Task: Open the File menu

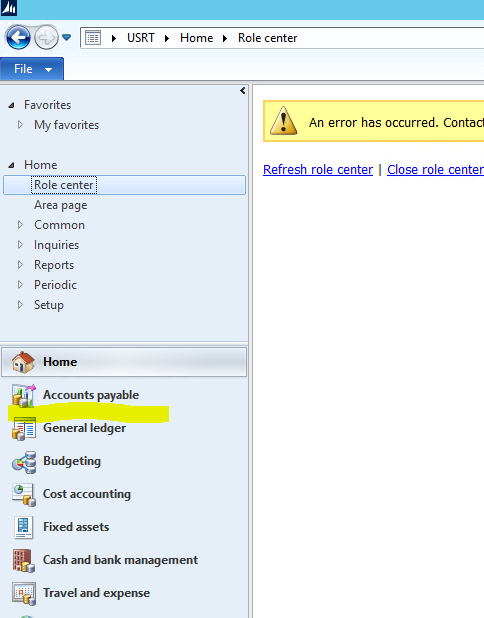Action: coord(32,69)
